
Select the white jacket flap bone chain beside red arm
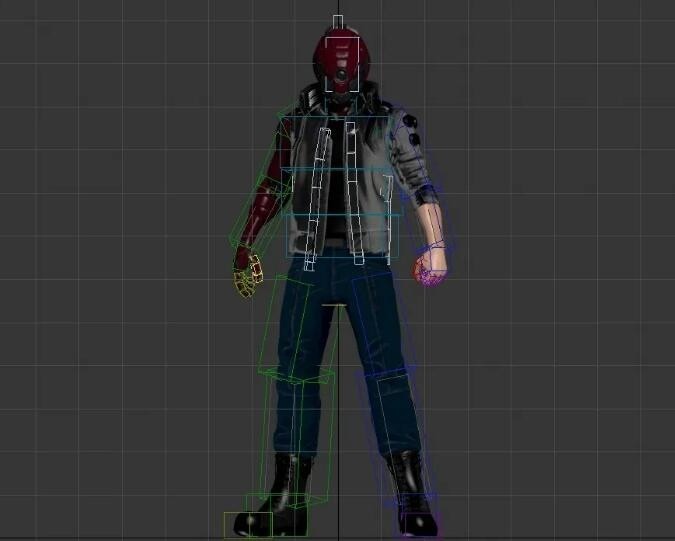316,199
